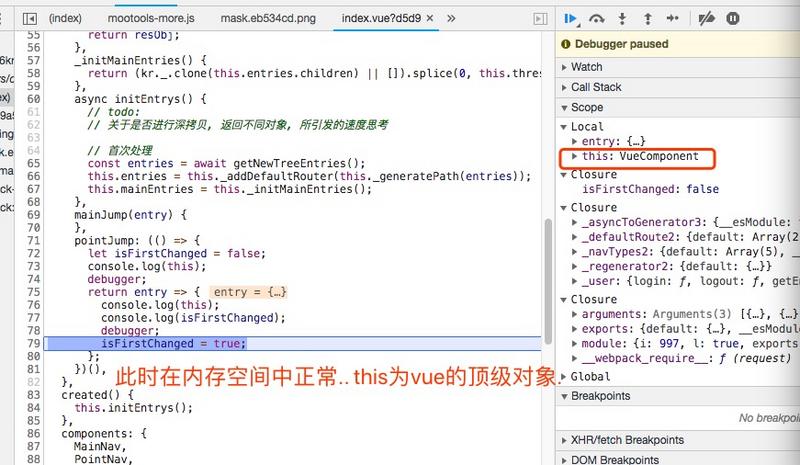Click the No breakpoints text

pyautogui.click(x=769, y=418)
